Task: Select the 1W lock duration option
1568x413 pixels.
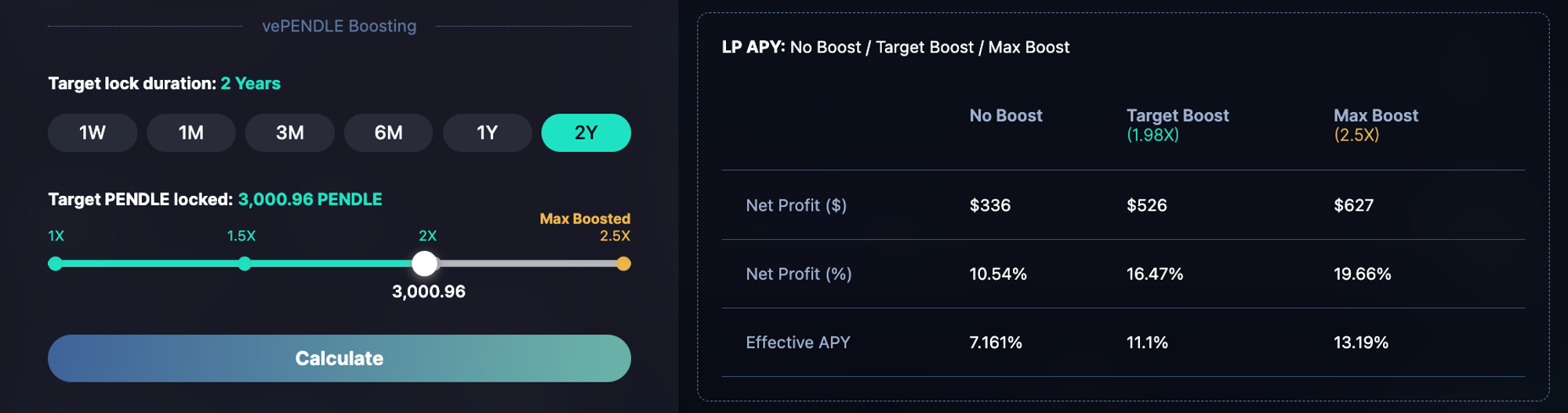Action: (x=93, y=132)
